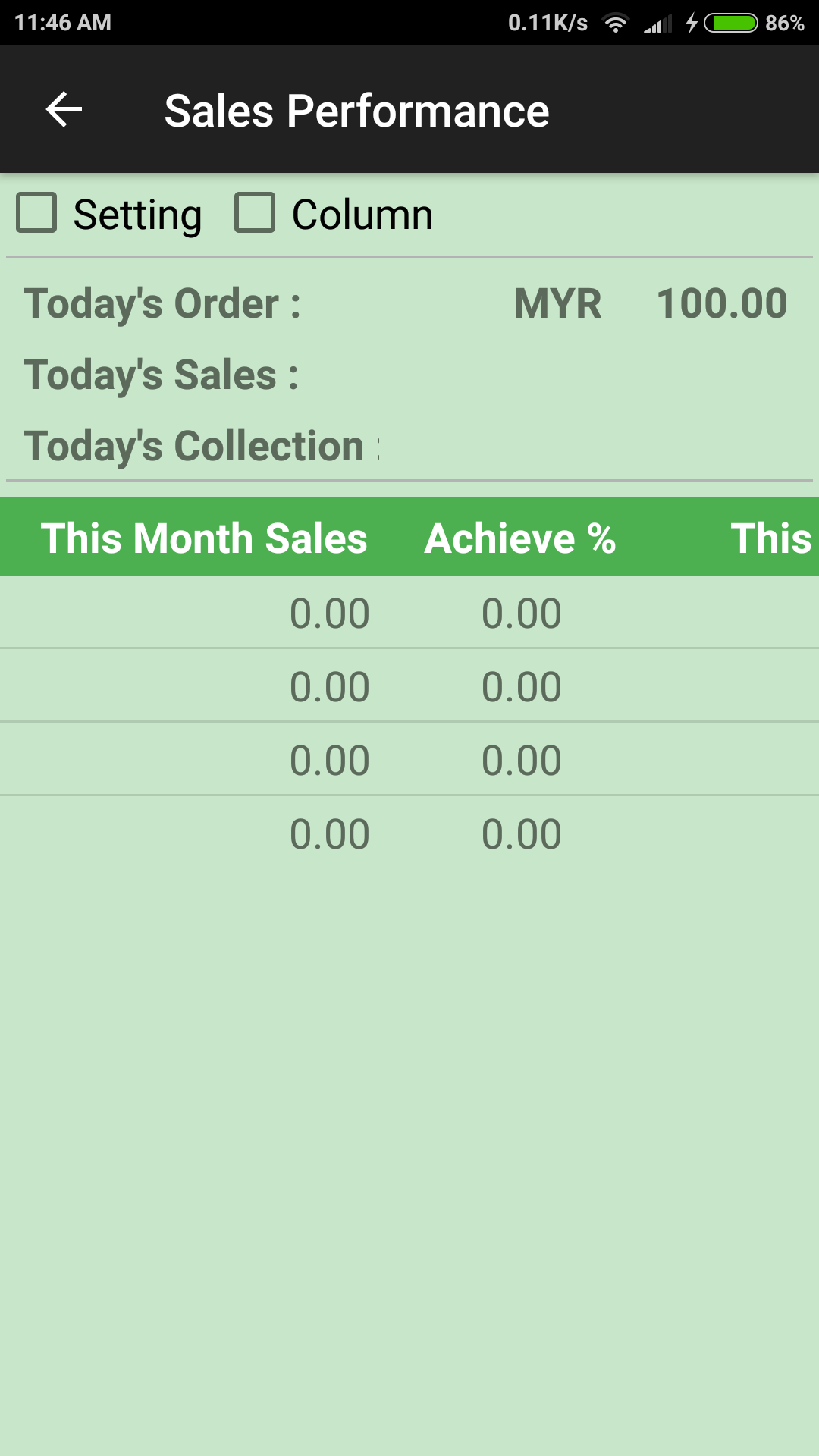Enable the Setting checkbox
This screenshot has height=1456, width=819.
(x=37, y=212)
